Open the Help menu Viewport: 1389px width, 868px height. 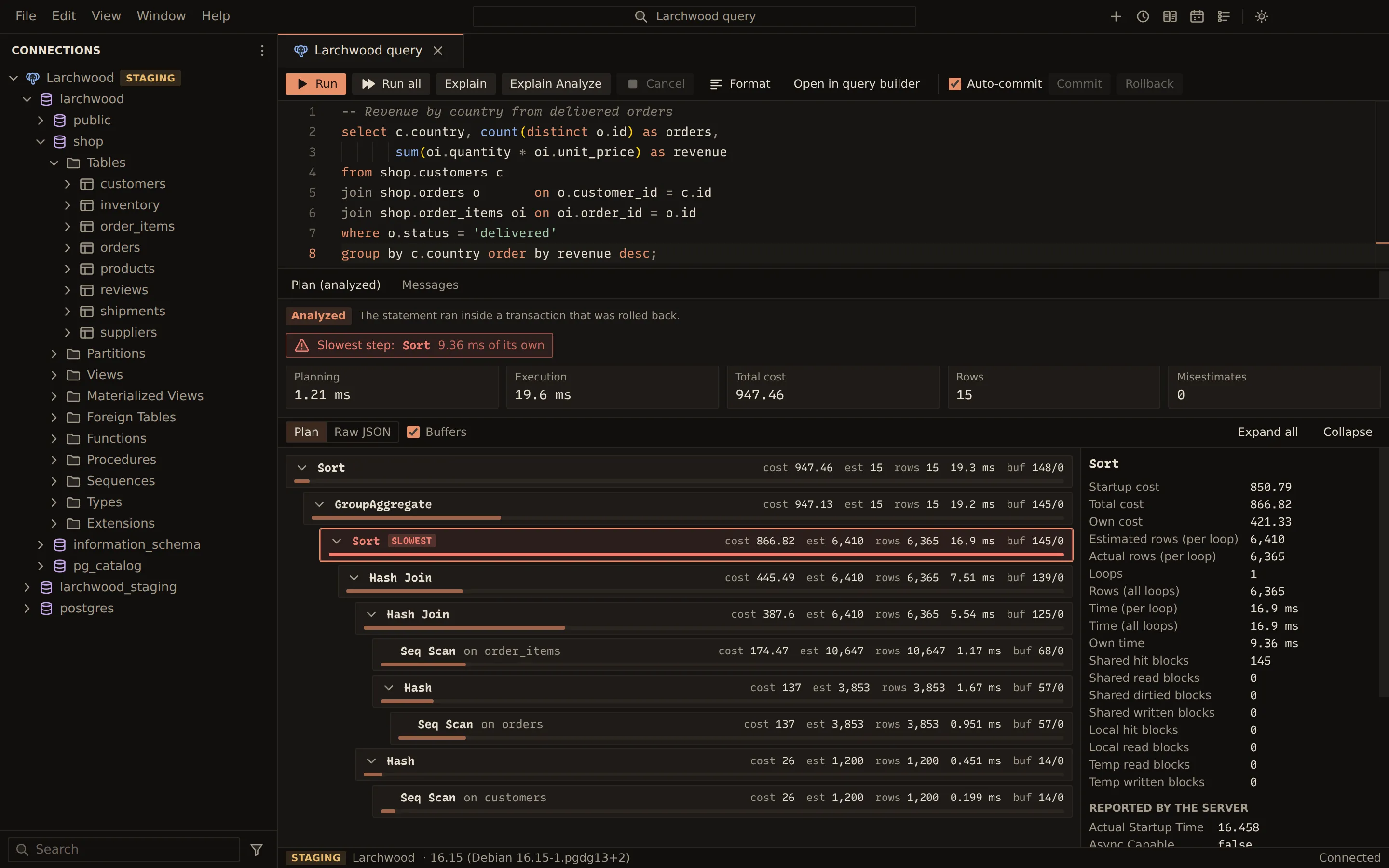tap(215, 16)
